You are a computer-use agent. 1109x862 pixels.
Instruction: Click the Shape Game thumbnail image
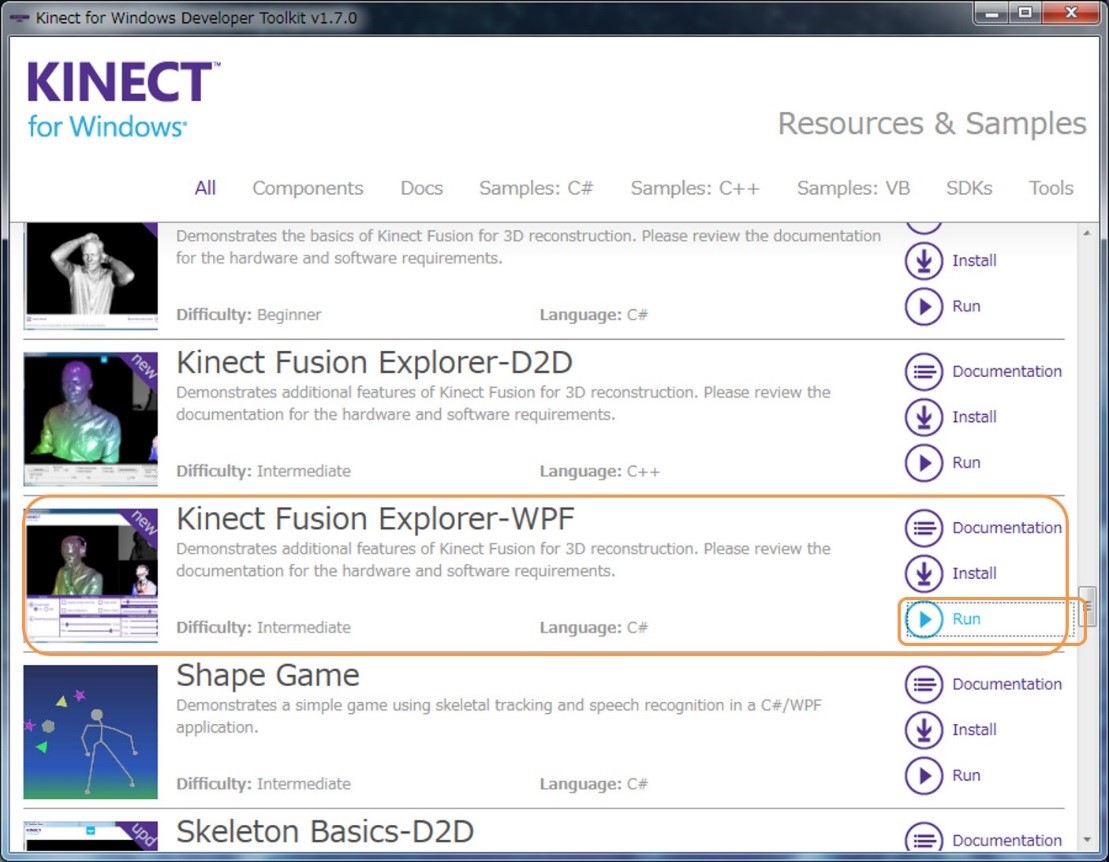[91, 732]
